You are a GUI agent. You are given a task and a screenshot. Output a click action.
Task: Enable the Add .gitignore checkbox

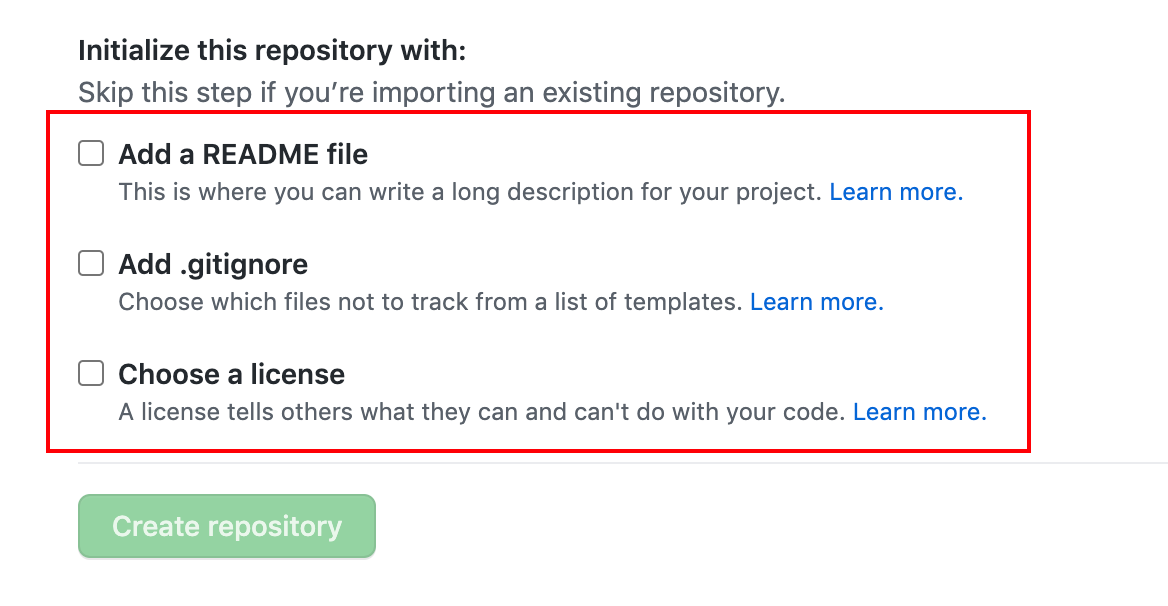click(x=91, y=264)
